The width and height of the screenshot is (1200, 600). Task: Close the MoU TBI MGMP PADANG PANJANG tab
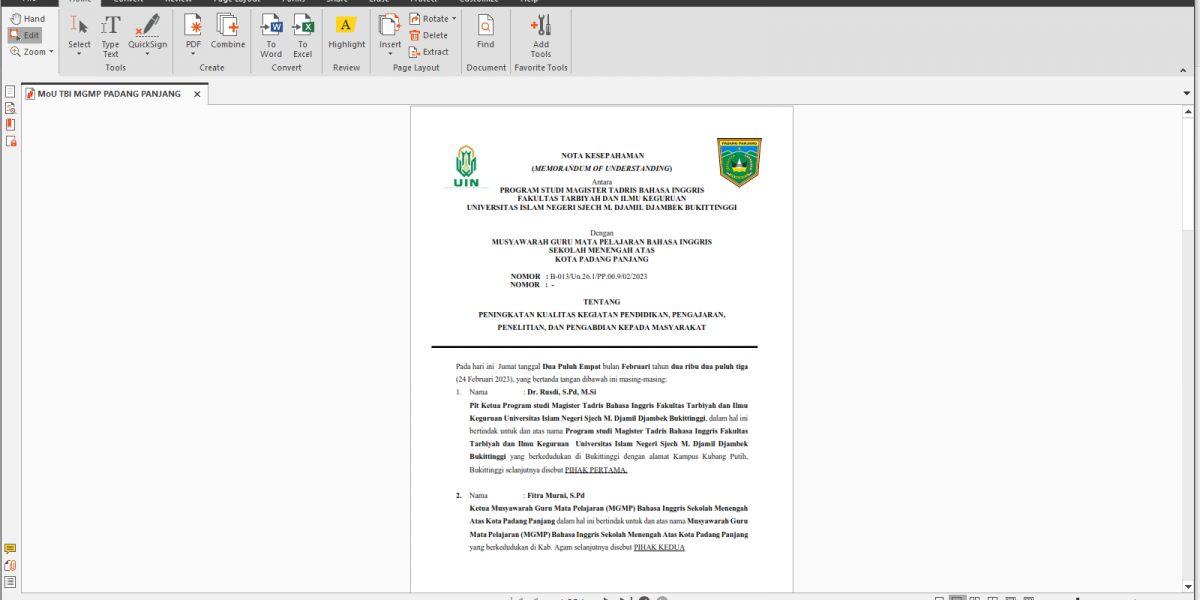point(198,95)
